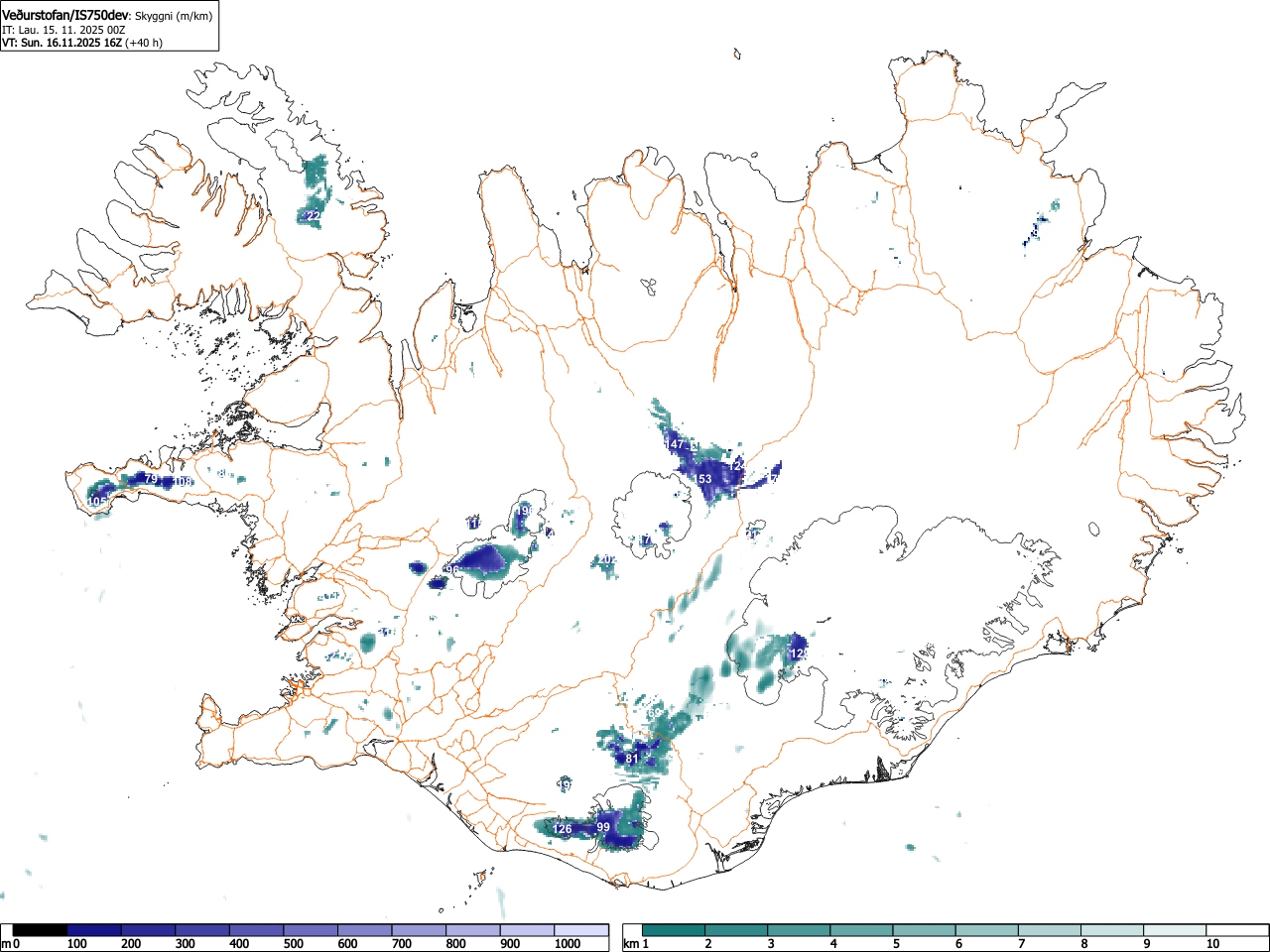Click the '99' value on the southern glacier

(603, 827)
